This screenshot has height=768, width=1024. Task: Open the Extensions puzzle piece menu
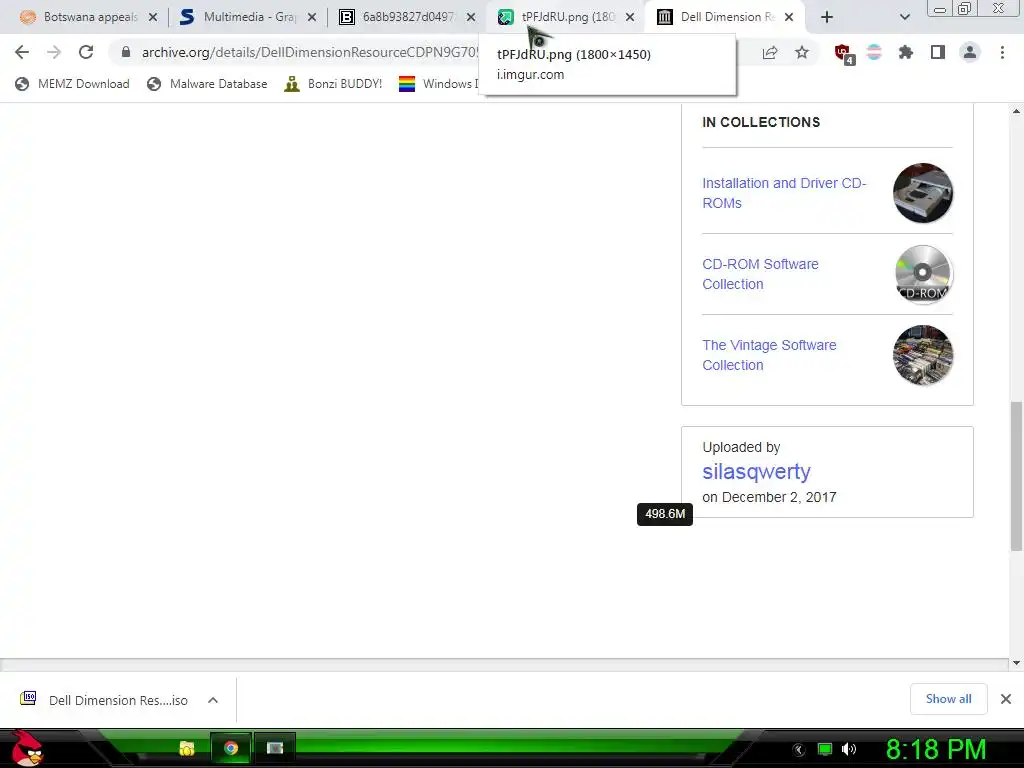click(x=905, y=52)
